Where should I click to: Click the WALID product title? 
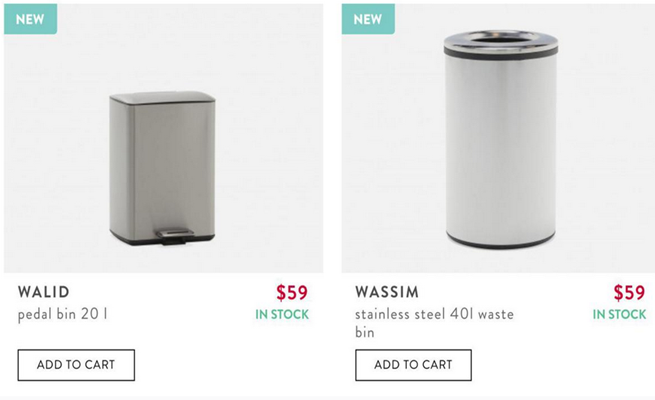click(x=44, y=292)
